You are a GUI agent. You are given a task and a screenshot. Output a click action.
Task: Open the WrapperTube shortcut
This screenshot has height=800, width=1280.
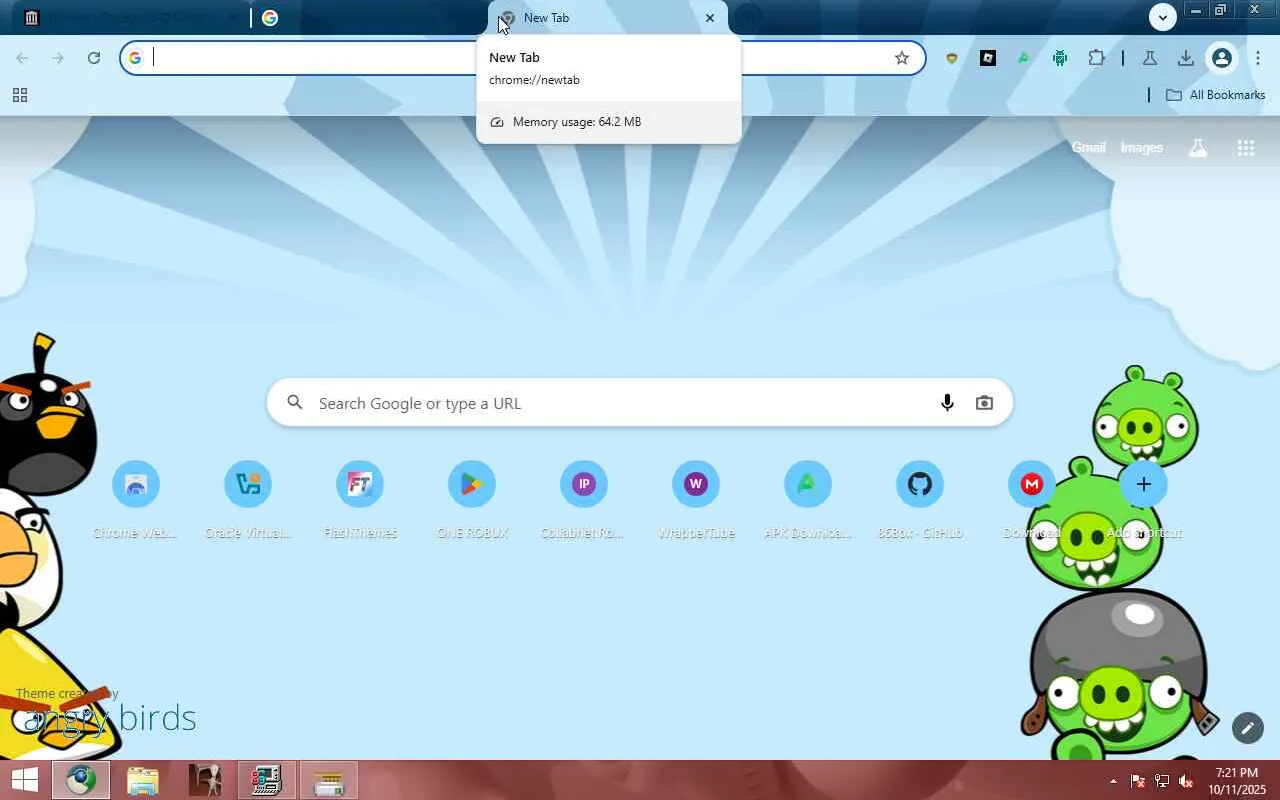[696, 500]
